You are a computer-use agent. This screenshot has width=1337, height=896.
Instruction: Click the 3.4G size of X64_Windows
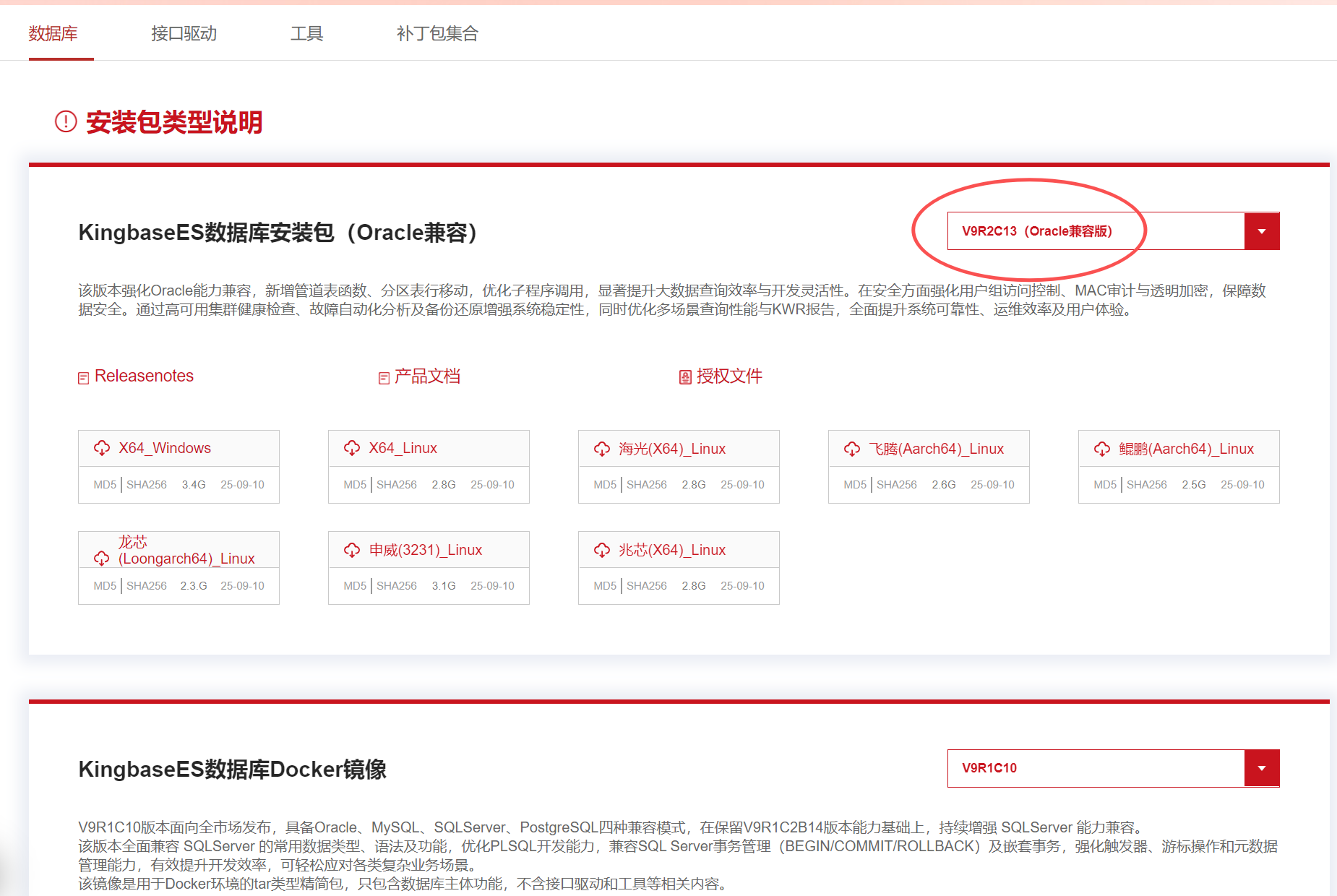point(194,485)
